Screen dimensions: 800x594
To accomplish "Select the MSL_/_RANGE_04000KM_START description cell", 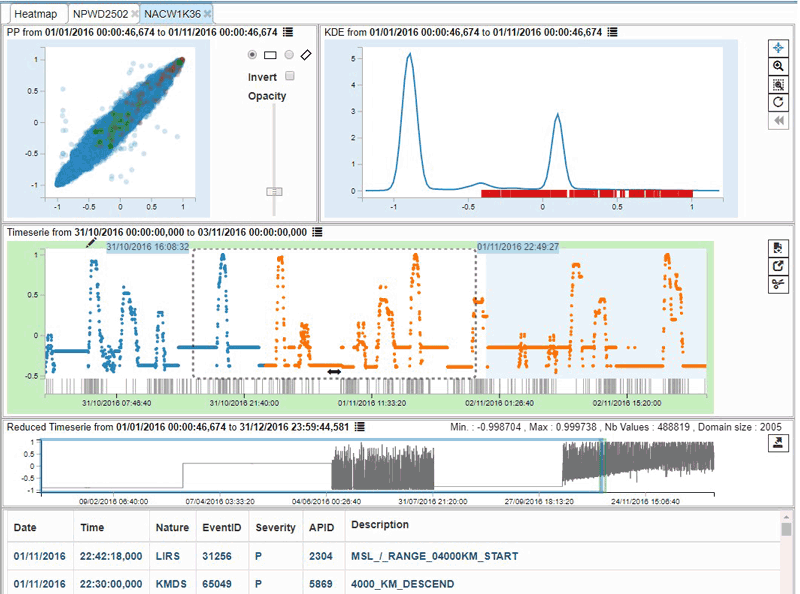I will click(435, 556).
